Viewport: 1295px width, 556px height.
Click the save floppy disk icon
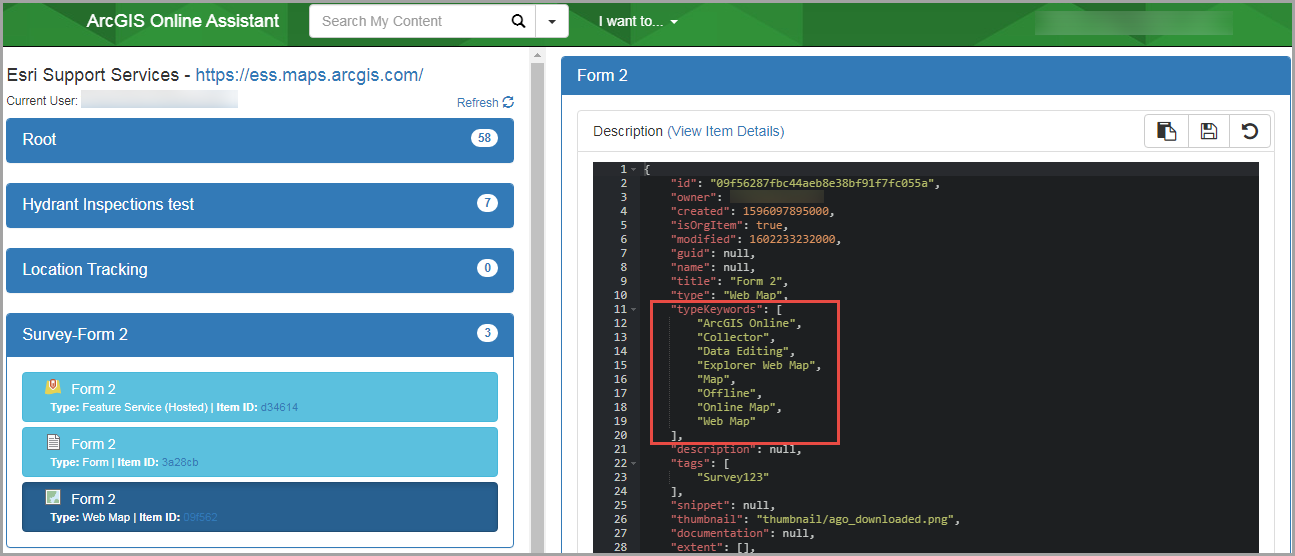tap(1208, 131)
